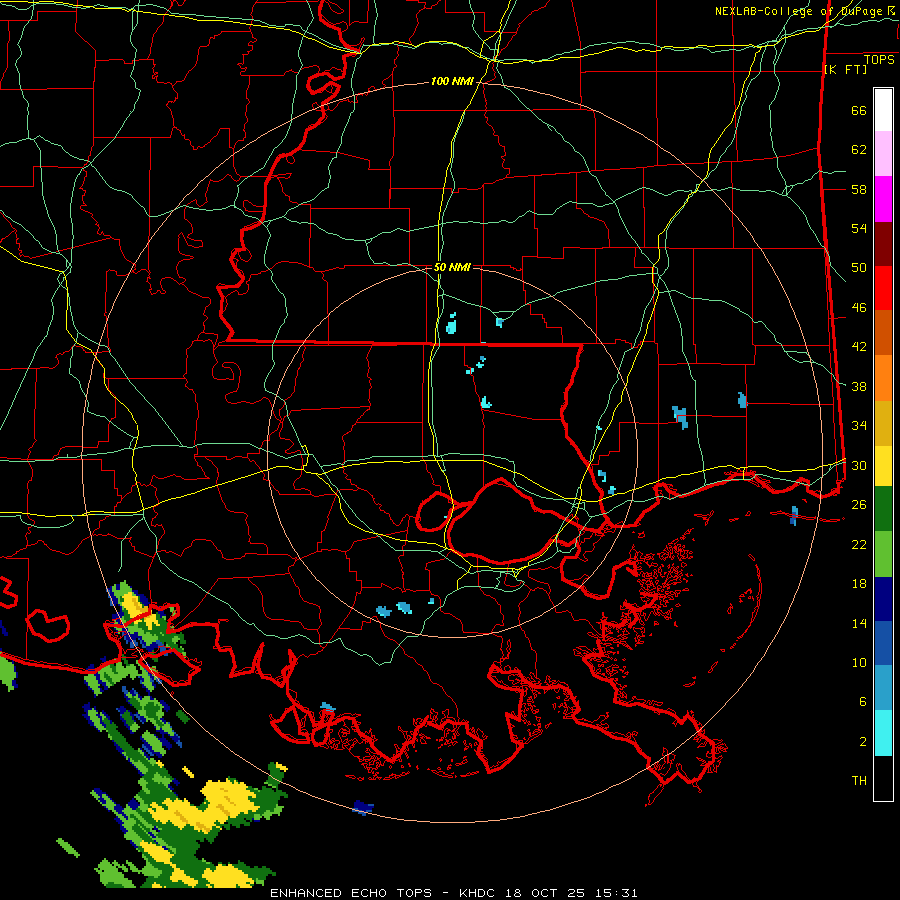Click the black TH legend band
This screenshot has width=900, height=900.
pos(883,778)
